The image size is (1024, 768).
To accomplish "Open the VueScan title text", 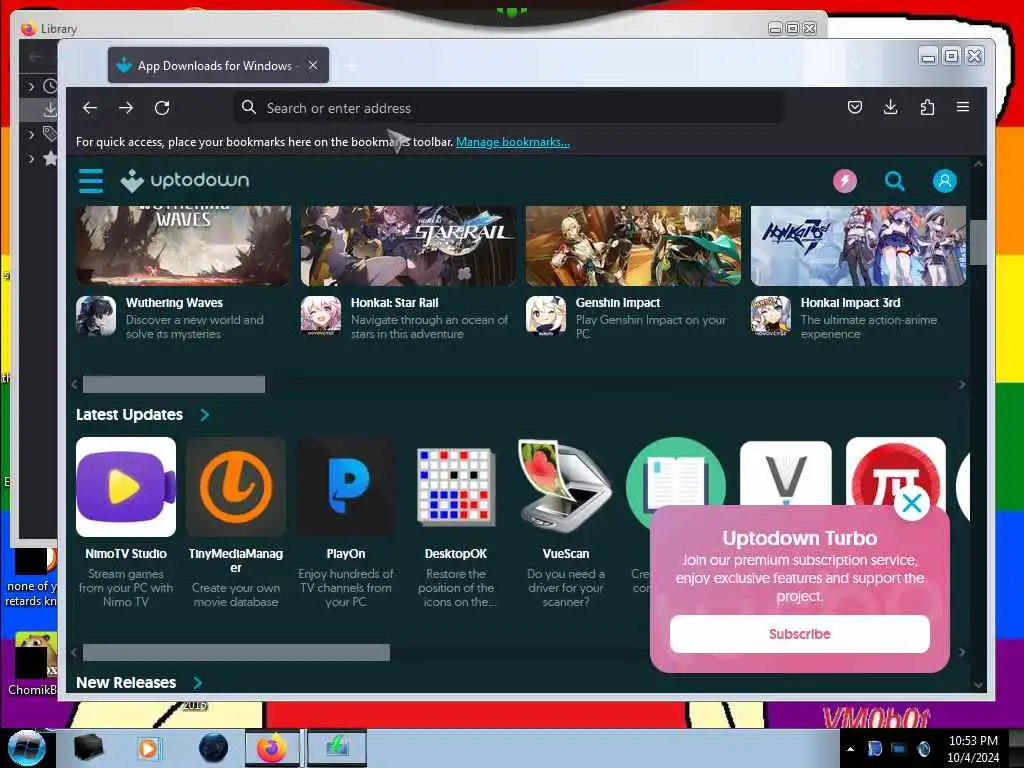I will tap(566, 553).
